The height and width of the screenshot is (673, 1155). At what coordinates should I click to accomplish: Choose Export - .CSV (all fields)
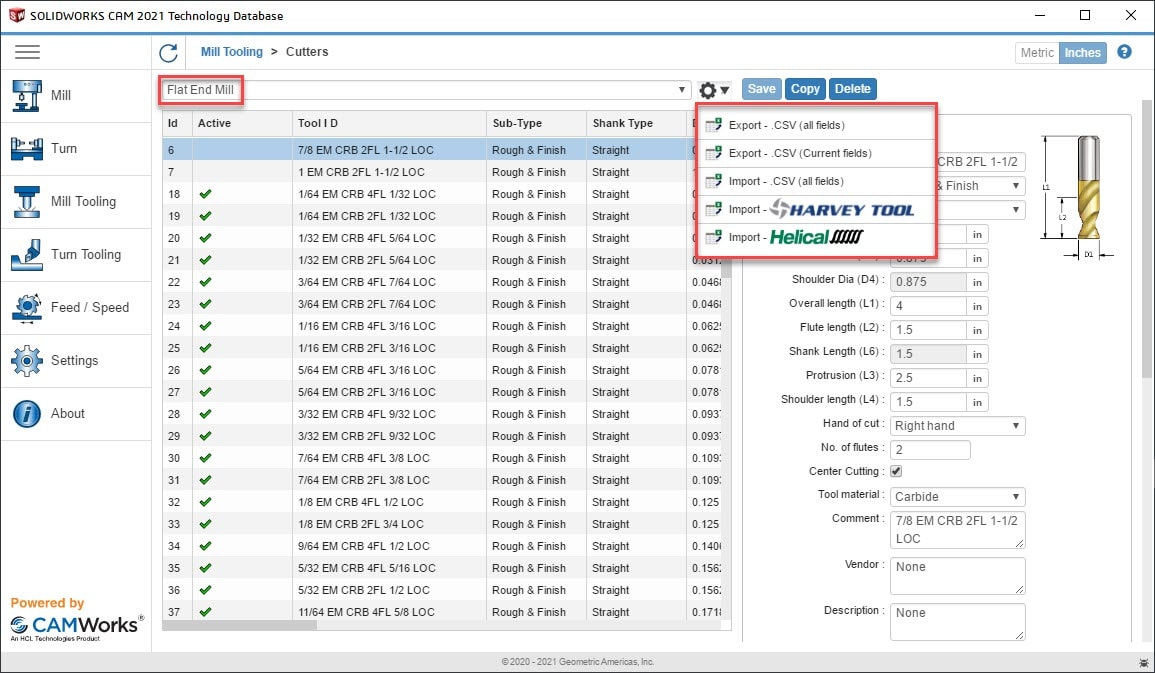(x=816, y=125)
